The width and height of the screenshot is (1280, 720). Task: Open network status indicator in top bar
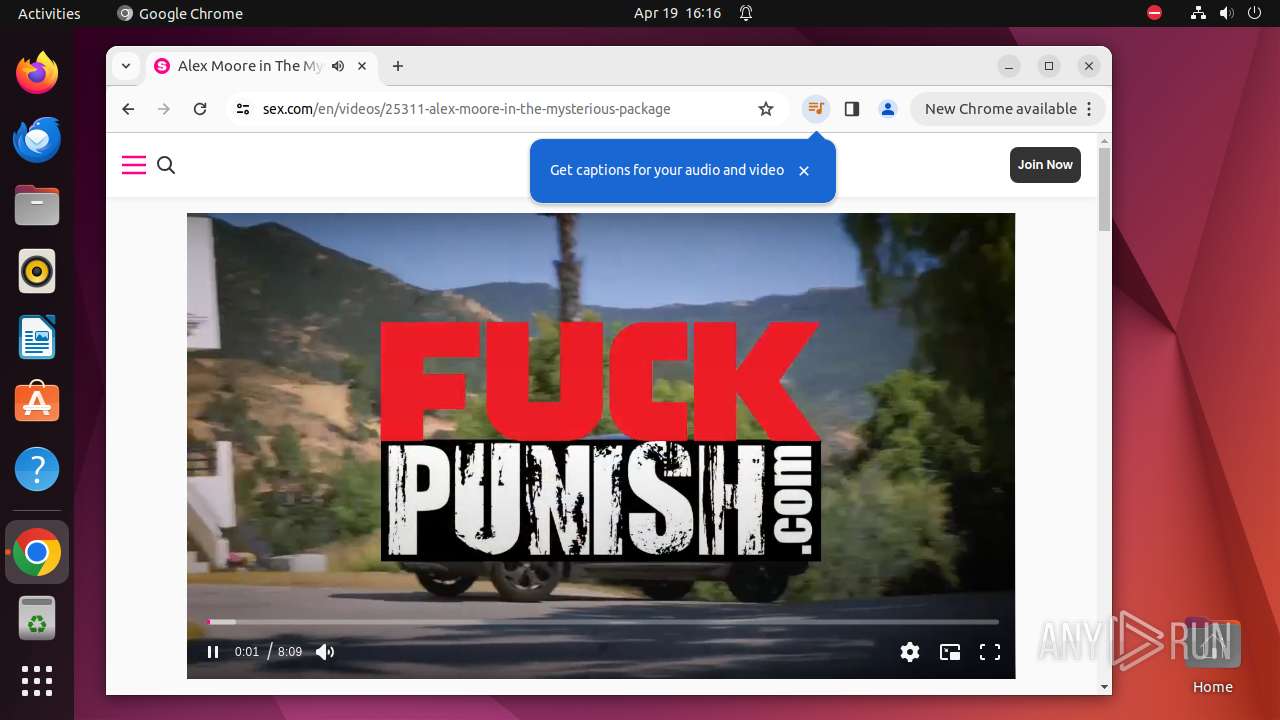click(x=1198, y=13)
